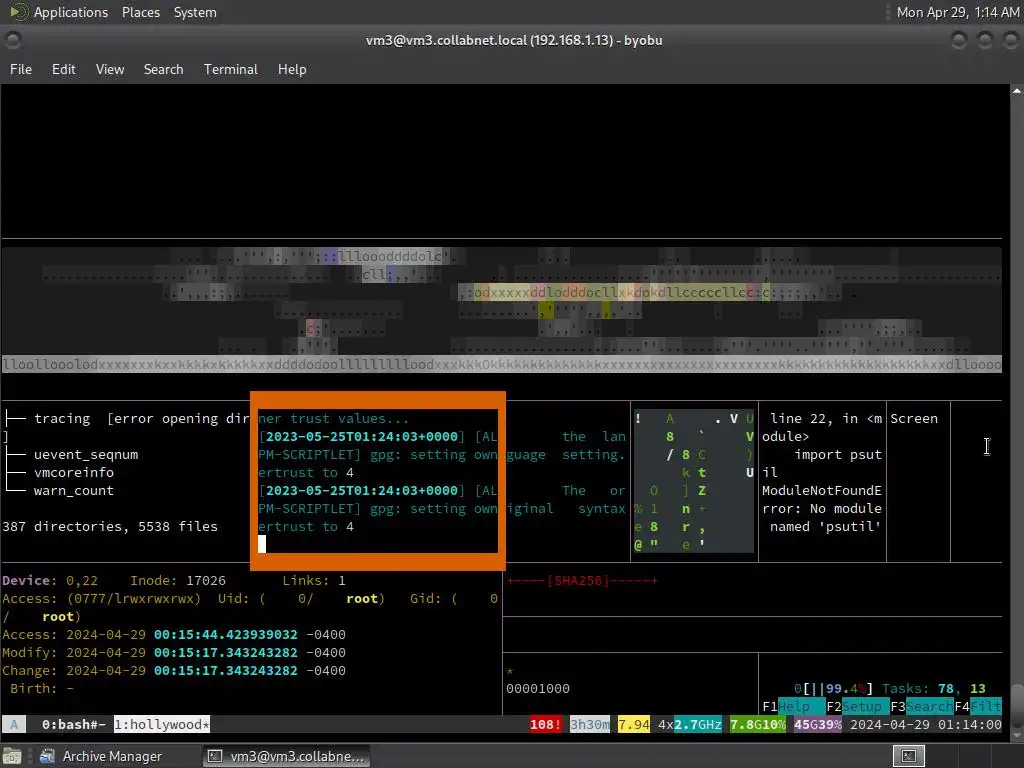Viewport: 1024px width, 768px height.
Task: Click the 'Links: 1' stat text
Action: [x=313, y=581]
